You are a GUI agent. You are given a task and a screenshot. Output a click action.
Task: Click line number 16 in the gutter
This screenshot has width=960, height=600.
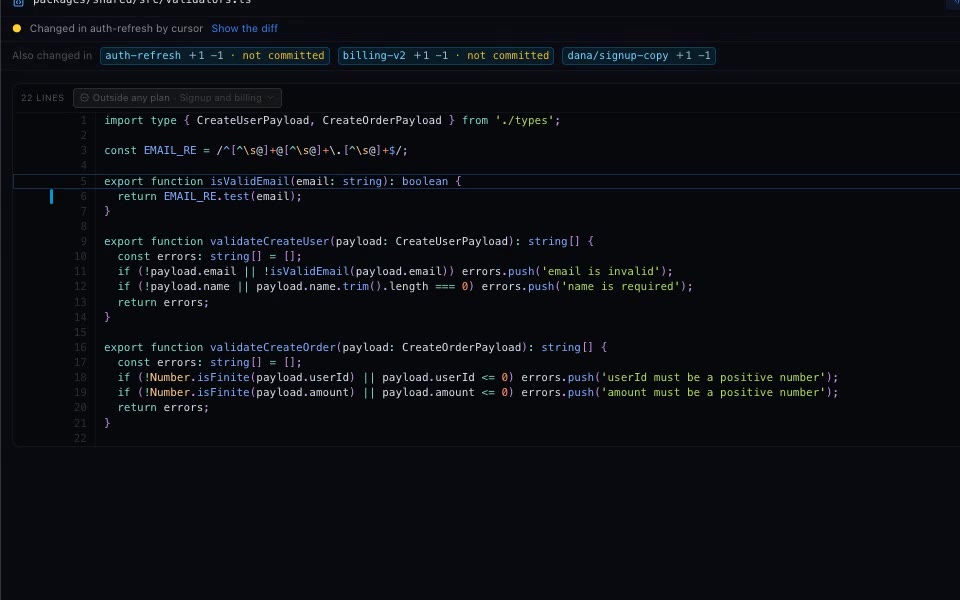80,347
